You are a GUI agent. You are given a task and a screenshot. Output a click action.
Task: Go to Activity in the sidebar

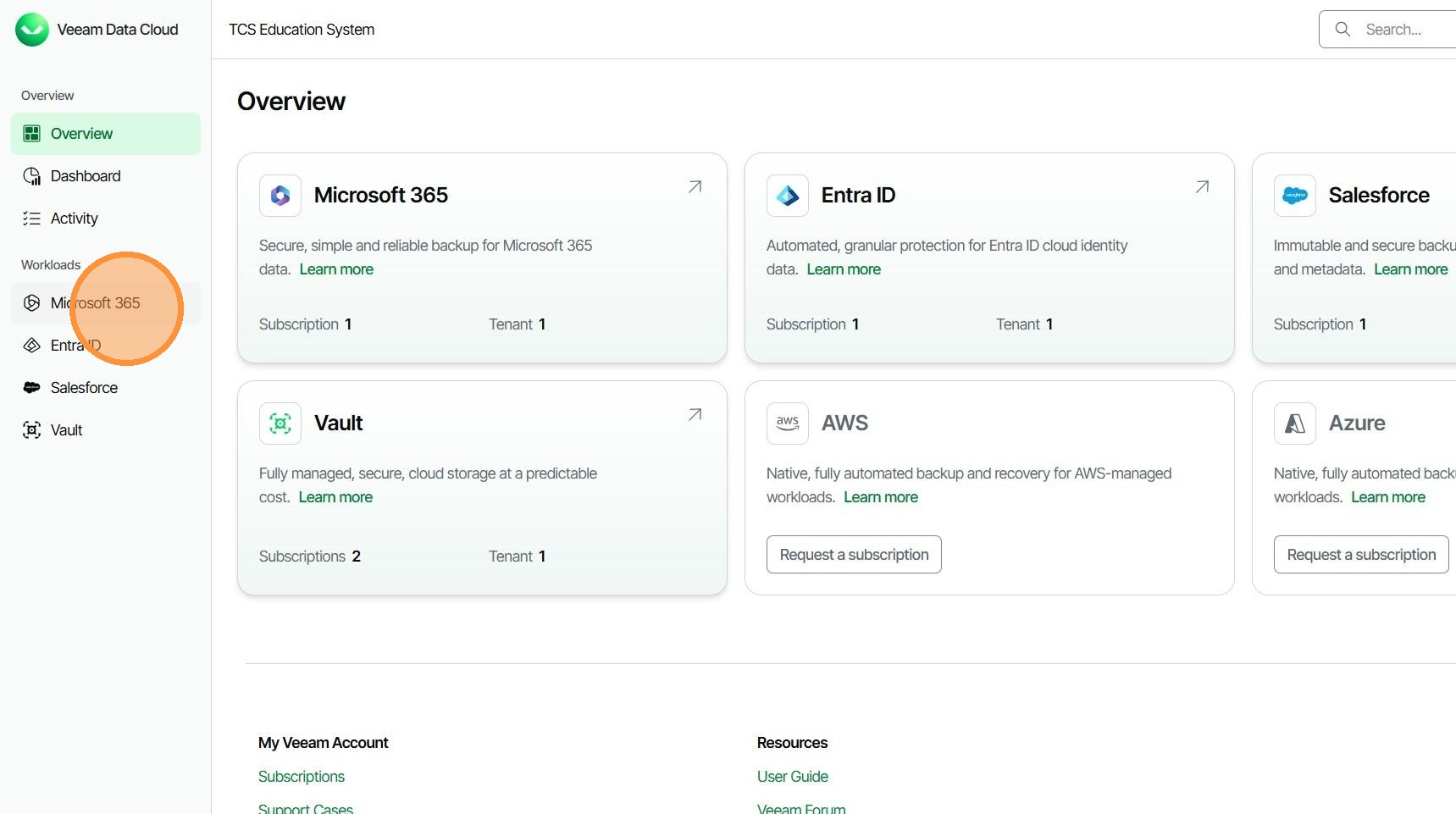click(x=75, y=219)
